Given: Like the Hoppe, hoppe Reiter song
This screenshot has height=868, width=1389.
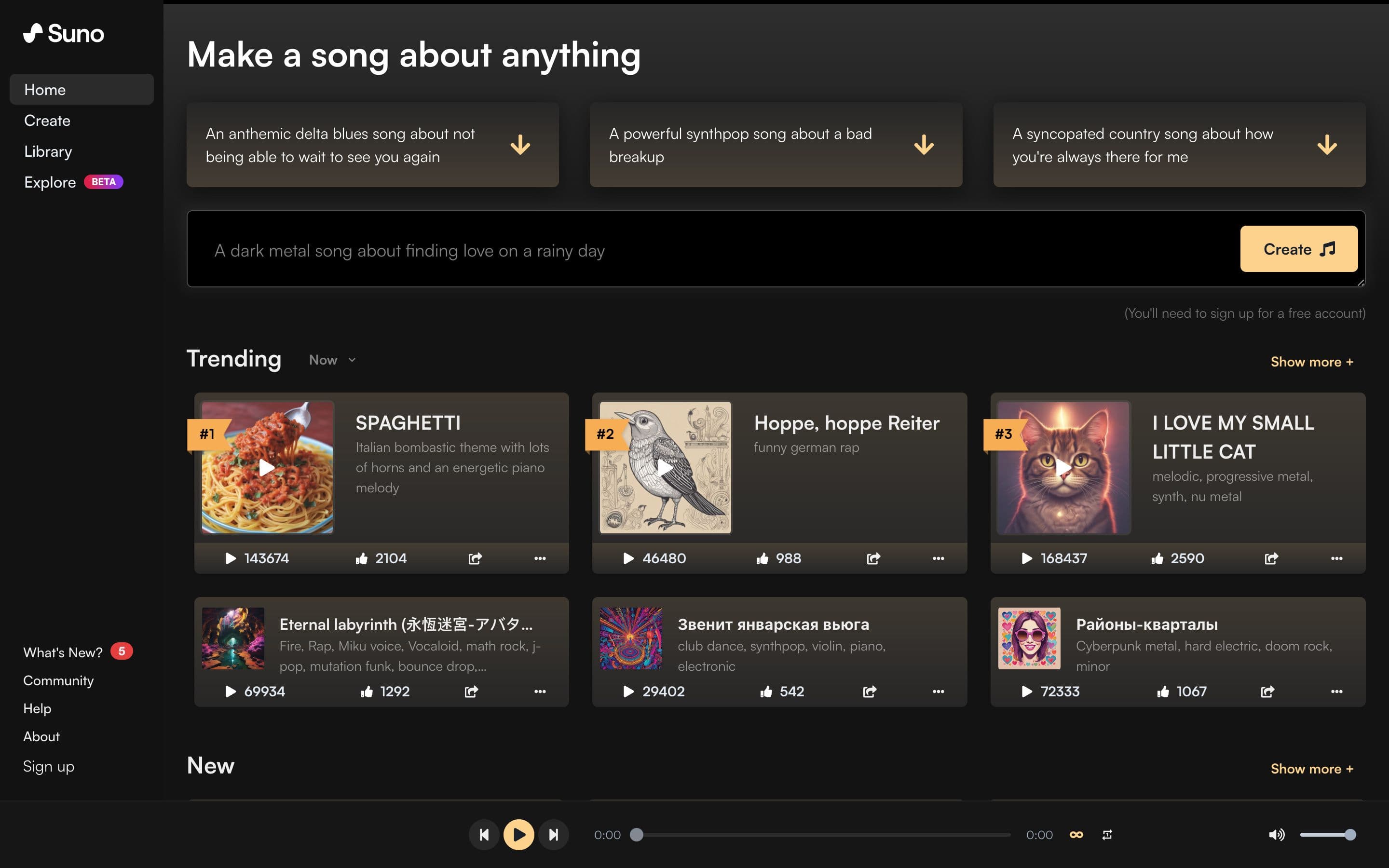Looking at the screenshot, I should click(x=762, y=558).
